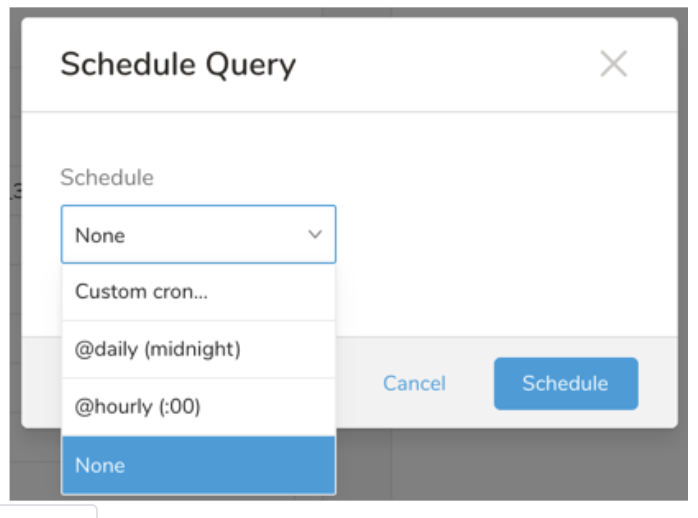Click the empty dialog body right of dropdown
This screenshot has height=518, width=698.
500,235
